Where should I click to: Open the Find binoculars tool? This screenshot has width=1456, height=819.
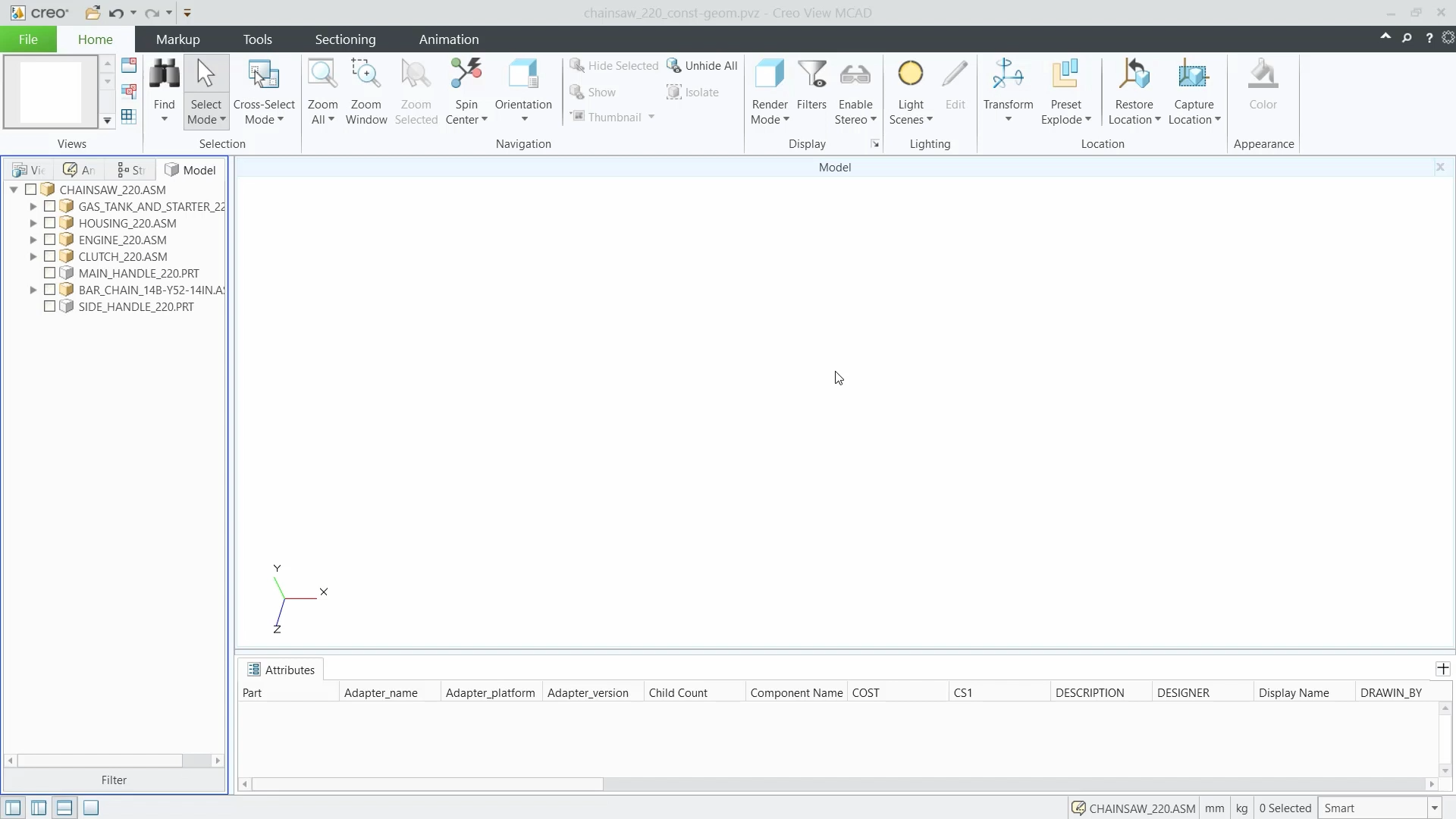pyautogui.click(x=164, y=74)
